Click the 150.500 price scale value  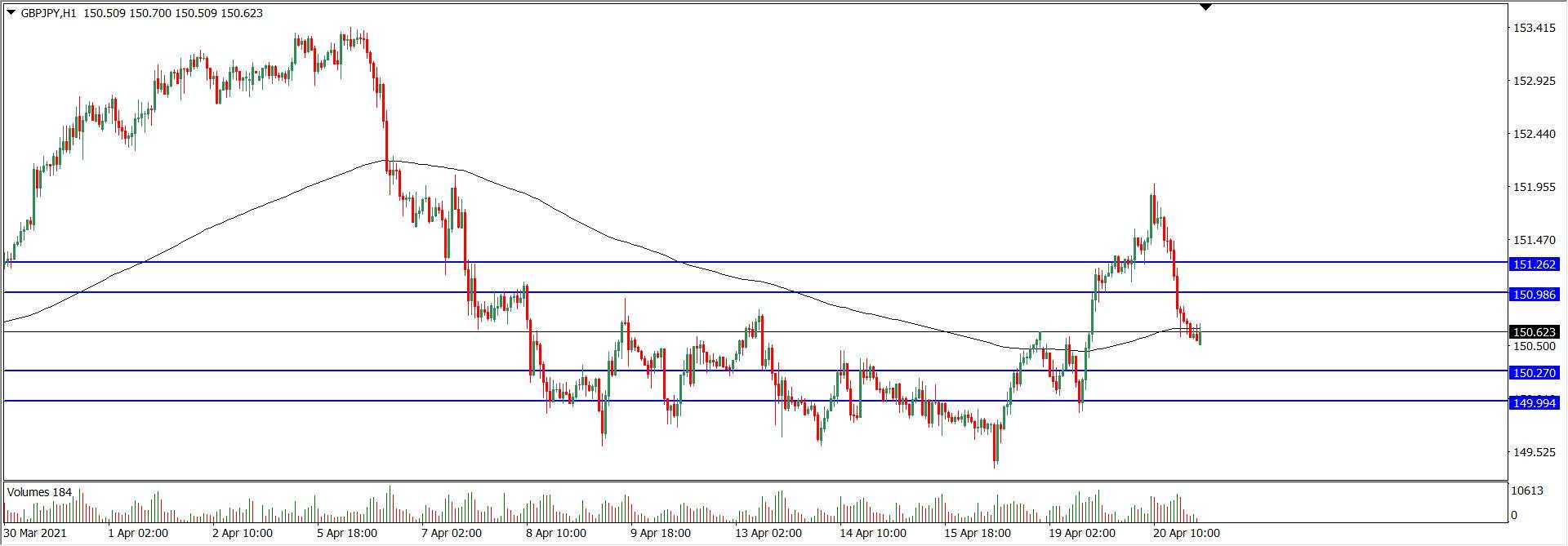[x=1535, y=346]
